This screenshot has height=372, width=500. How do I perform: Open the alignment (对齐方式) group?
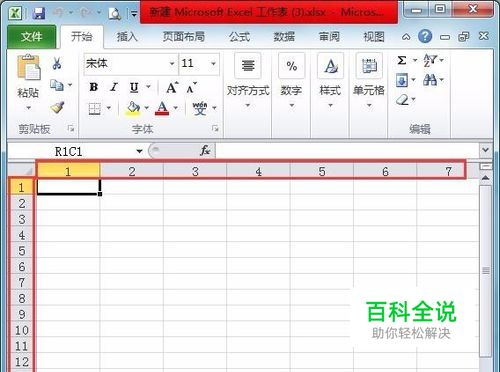tap(248, 80)
